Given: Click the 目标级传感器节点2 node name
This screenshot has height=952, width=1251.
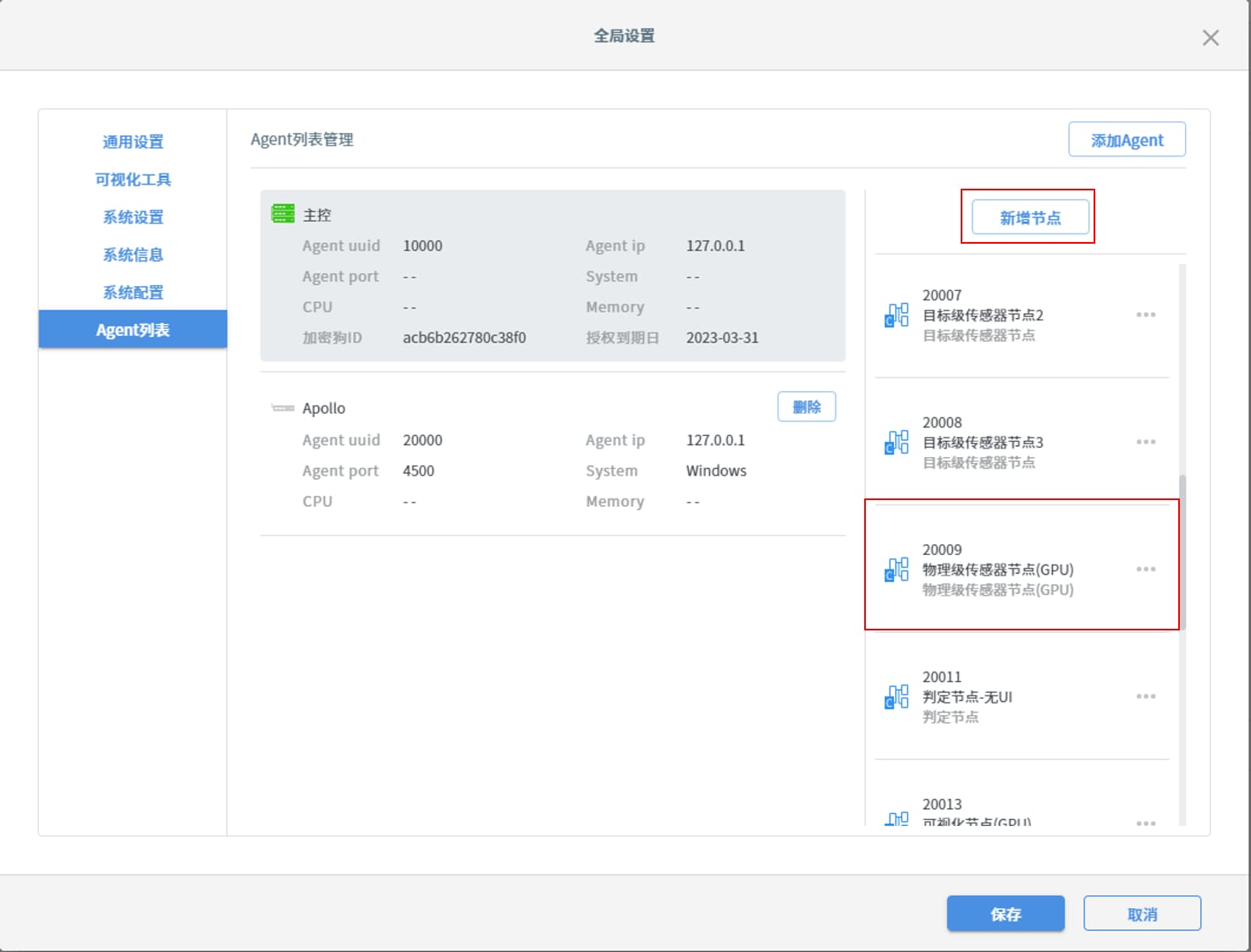Looking at the screenshot, I should tap(983, 315).
